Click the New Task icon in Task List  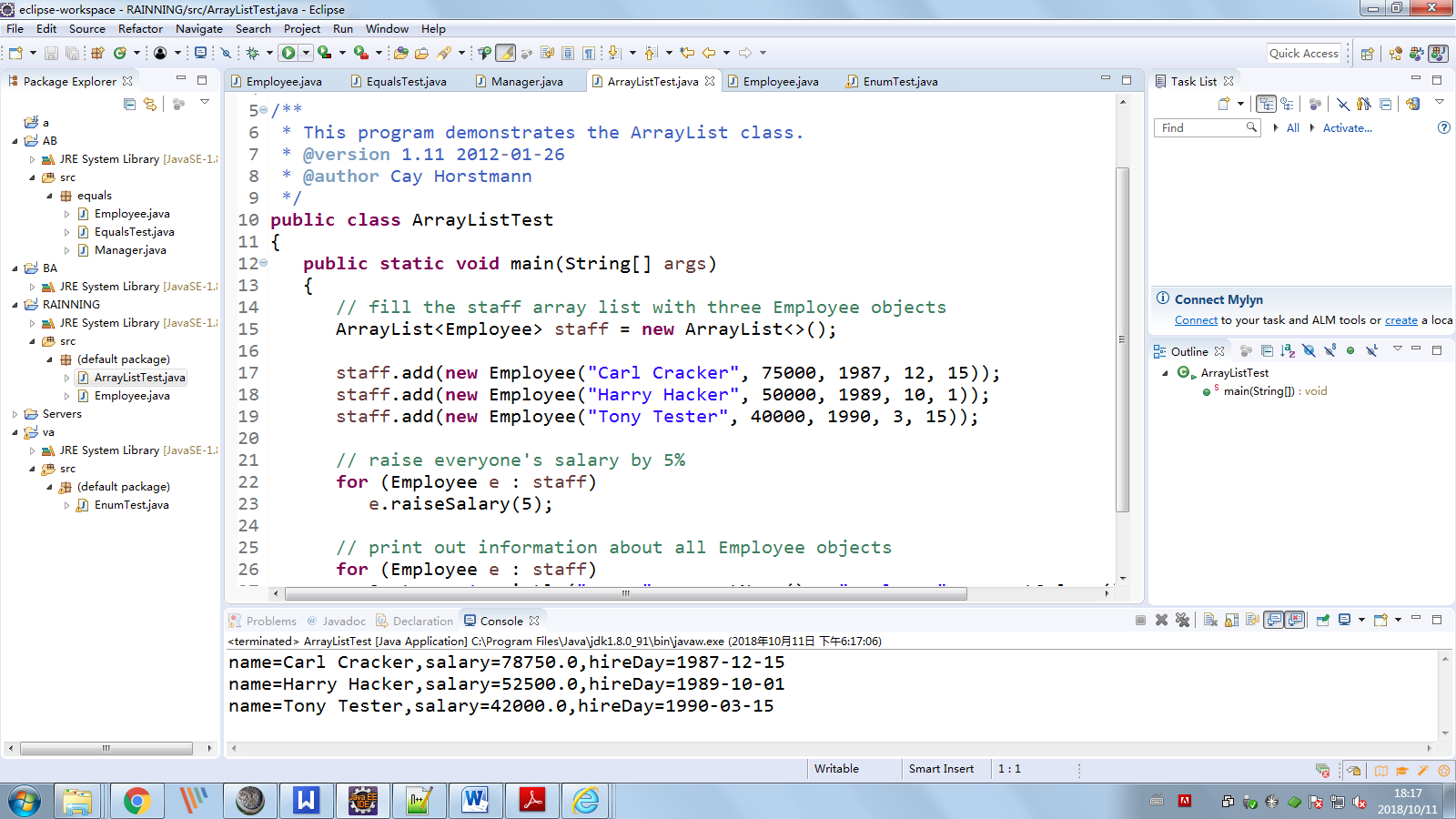[1224, 104]
